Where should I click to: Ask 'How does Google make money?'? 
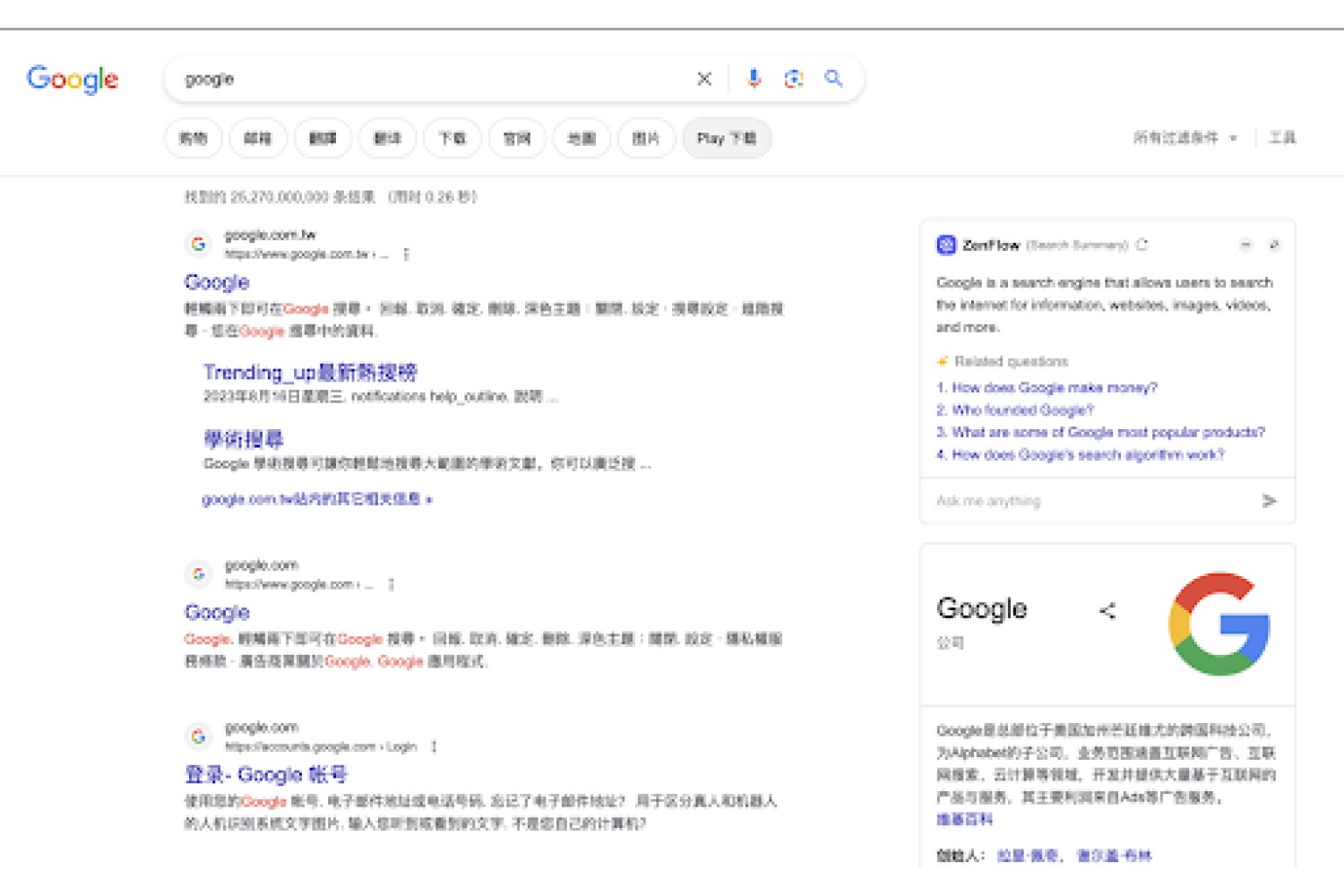1047,388
